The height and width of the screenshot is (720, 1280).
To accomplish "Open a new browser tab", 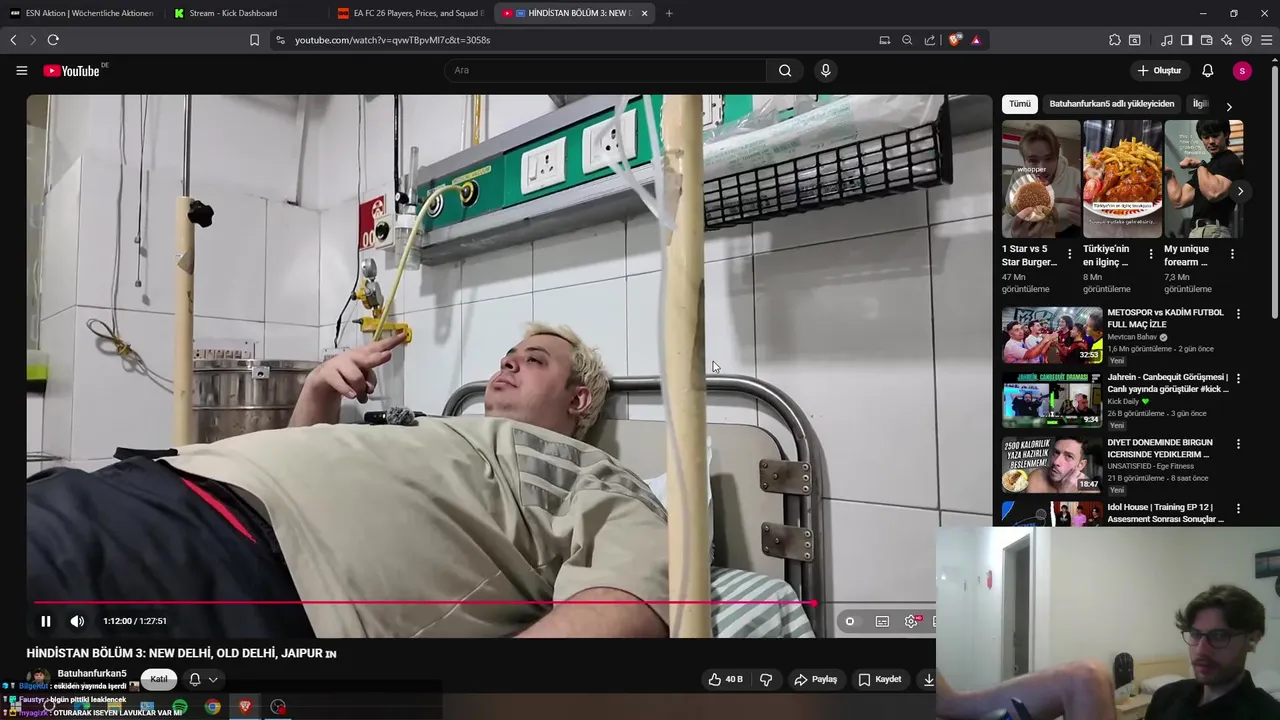I will (669, 13).
